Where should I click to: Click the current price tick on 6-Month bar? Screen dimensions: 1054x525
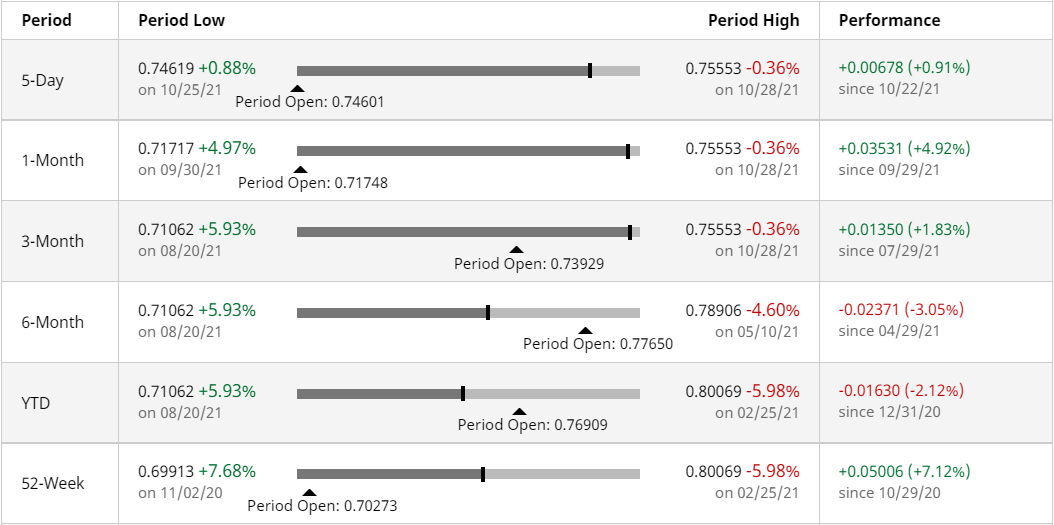click(x=488, y=313)
